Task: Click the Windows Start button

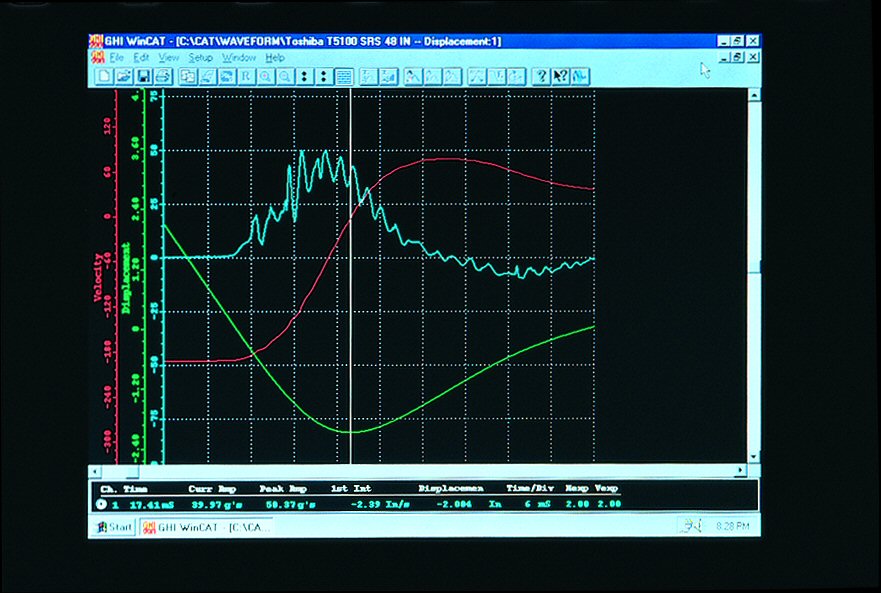Action: (114, 527)
